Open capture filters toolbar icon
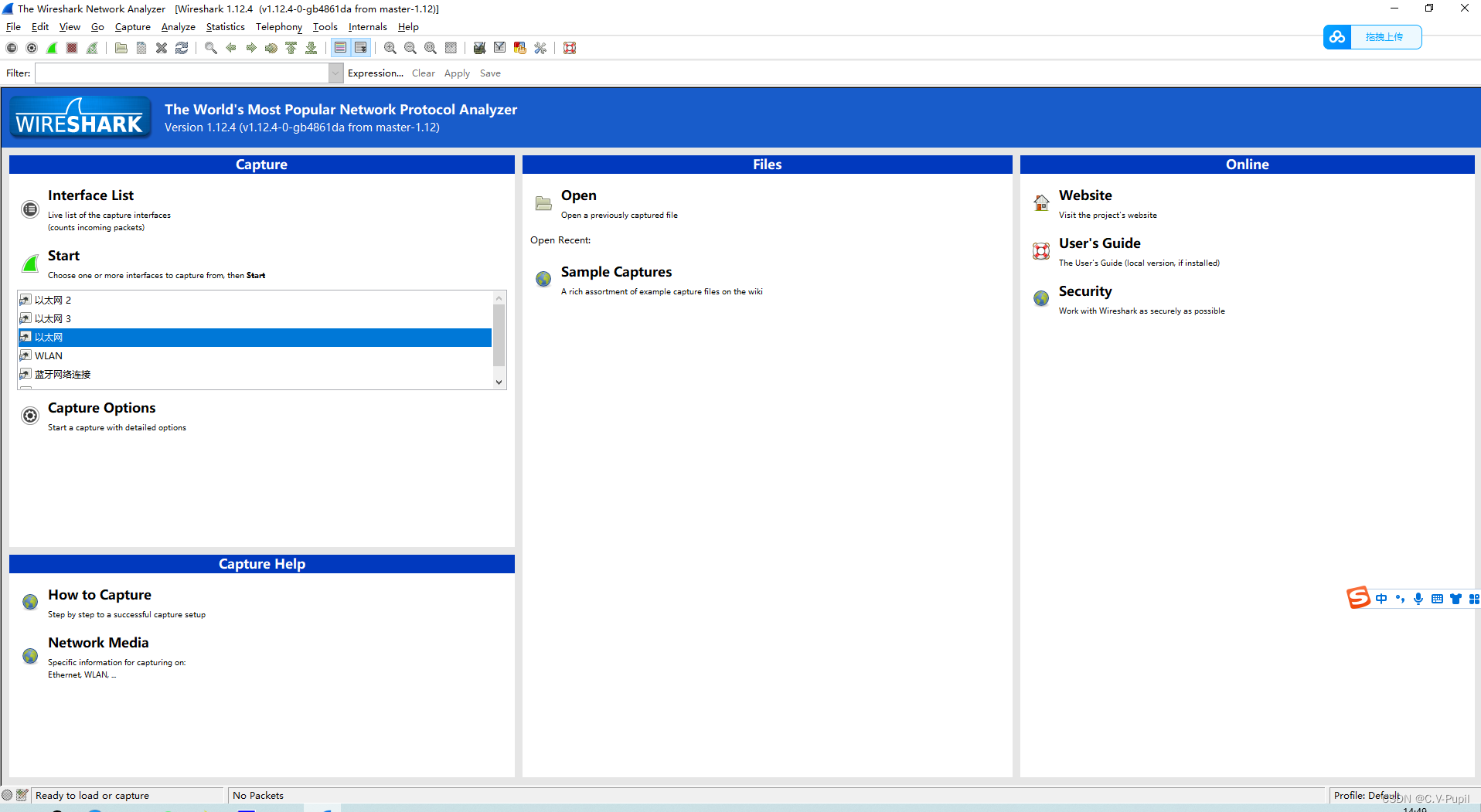1481x812 pixels. 480,48
